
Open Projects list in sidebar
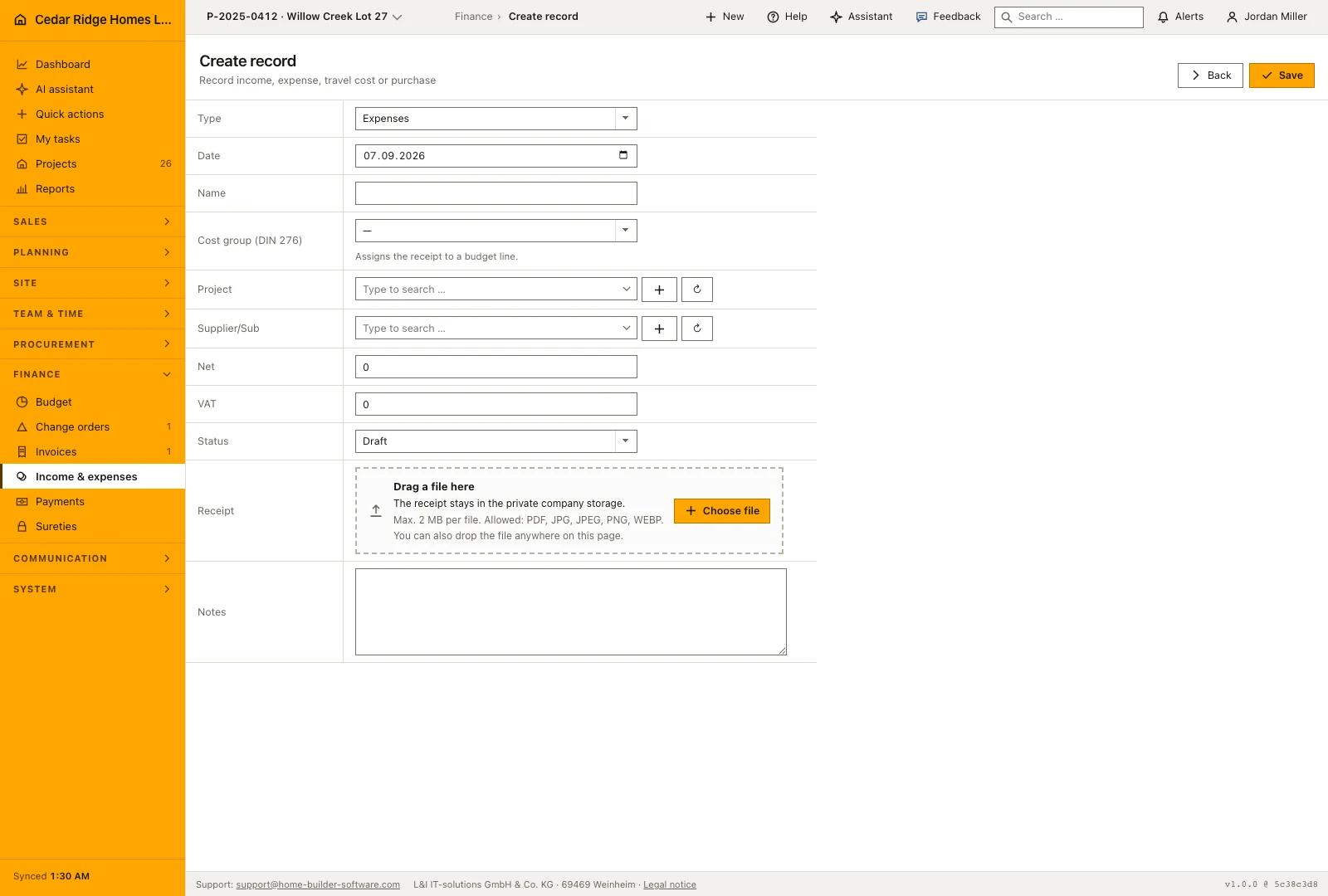92,163
